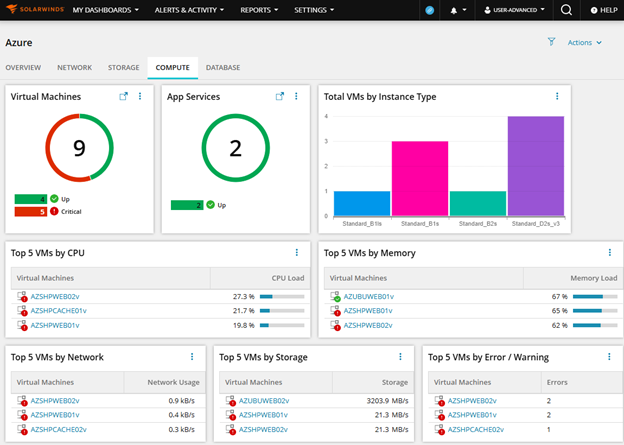Open AZSHPWEB01v in Memory table

[368, 311]
